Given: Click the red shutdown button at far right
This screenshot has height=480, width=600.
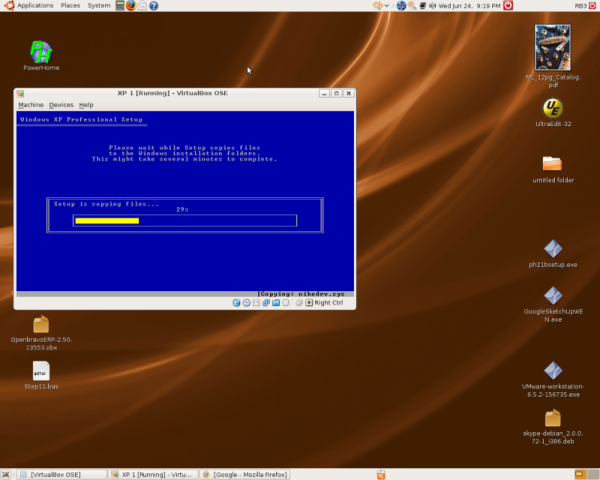Looking at the screenshot, I should pos(592,5).
